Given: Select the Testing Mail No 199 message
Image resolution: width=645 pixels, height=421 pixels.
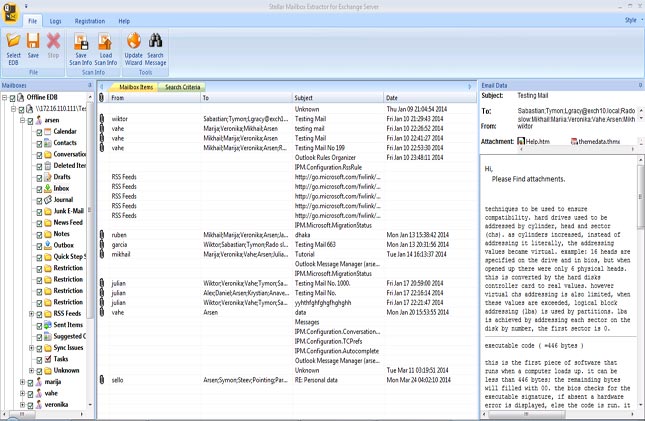Looking at the screenshot, I should tap(287, 148).
